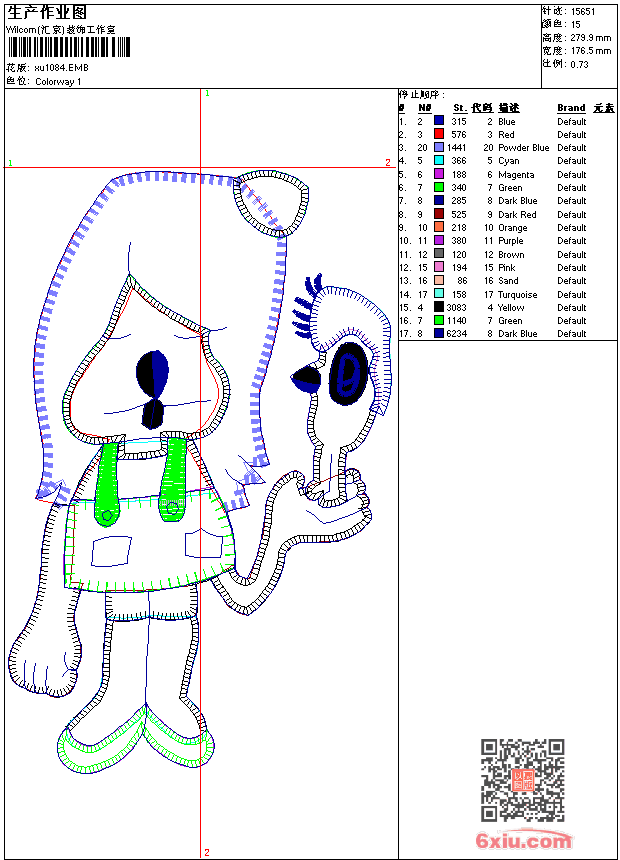Select the Green swatch with 340 stitches
The width and height of the screenshot is (620, 860).
(x=439, y=187)
